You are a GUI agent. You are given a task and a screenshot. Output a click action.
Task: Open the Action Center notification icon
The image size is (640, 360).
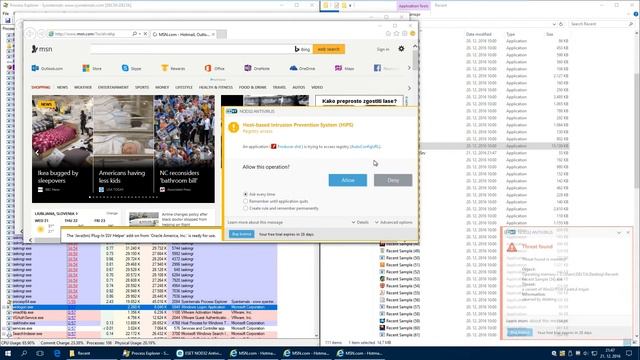[x=629, y=353]
